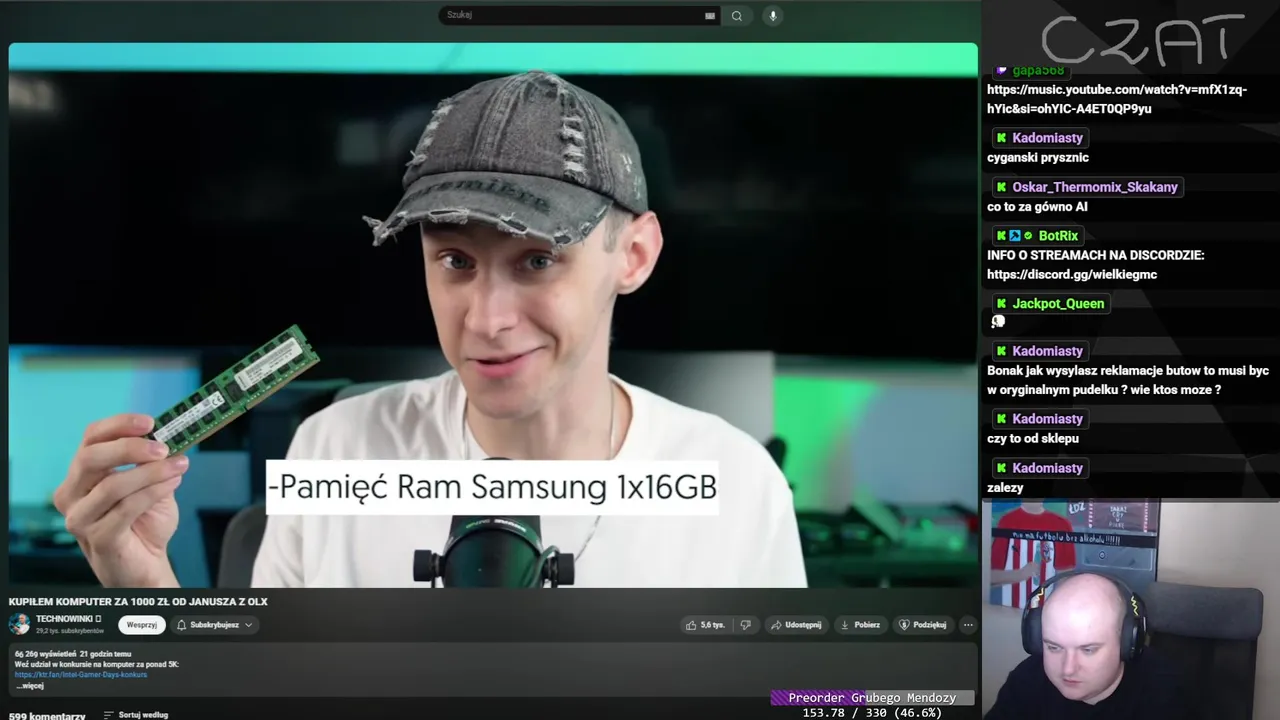This screenshot has height=720, width=1280.
Task: Click the music.youtube.com link in chat
Action: (1117, 99)
